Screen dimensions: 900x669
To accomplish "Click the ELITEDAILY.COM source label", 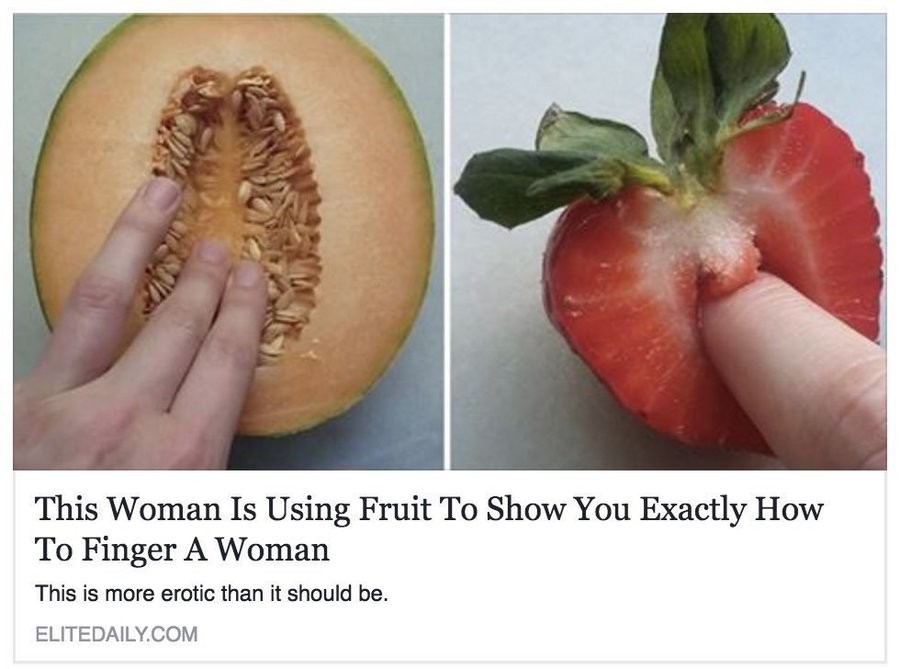I will click(x=117, y=634).
